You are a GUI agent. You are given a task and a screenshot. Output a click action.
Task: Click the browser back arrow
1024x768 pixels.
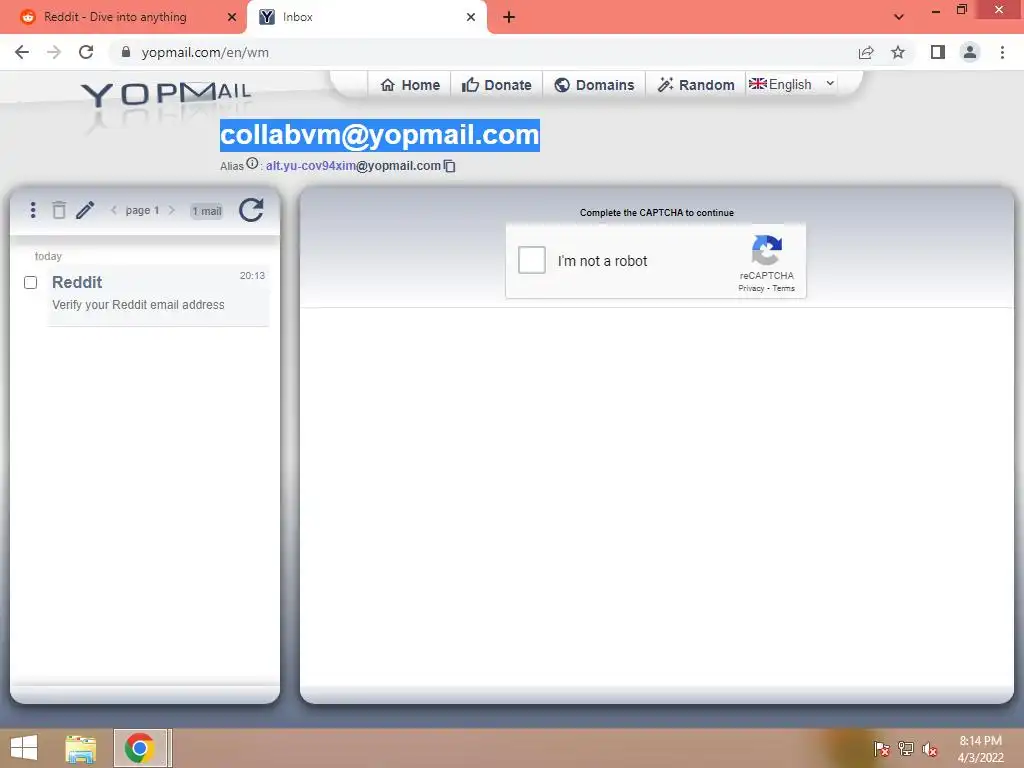pos(22,52)
